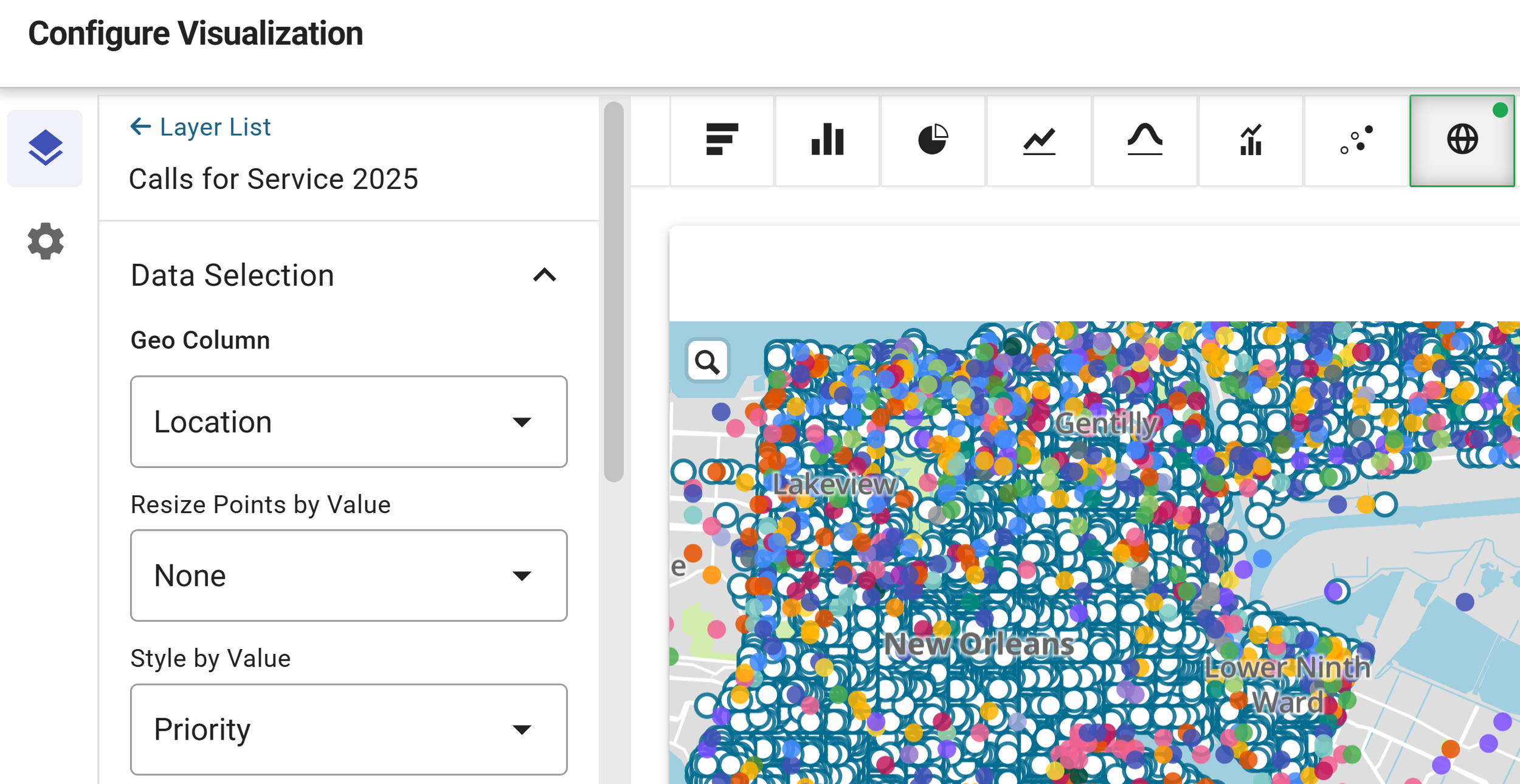Collapse the Data Selection section
1520x784 pixels.
[x=544, y=275]
